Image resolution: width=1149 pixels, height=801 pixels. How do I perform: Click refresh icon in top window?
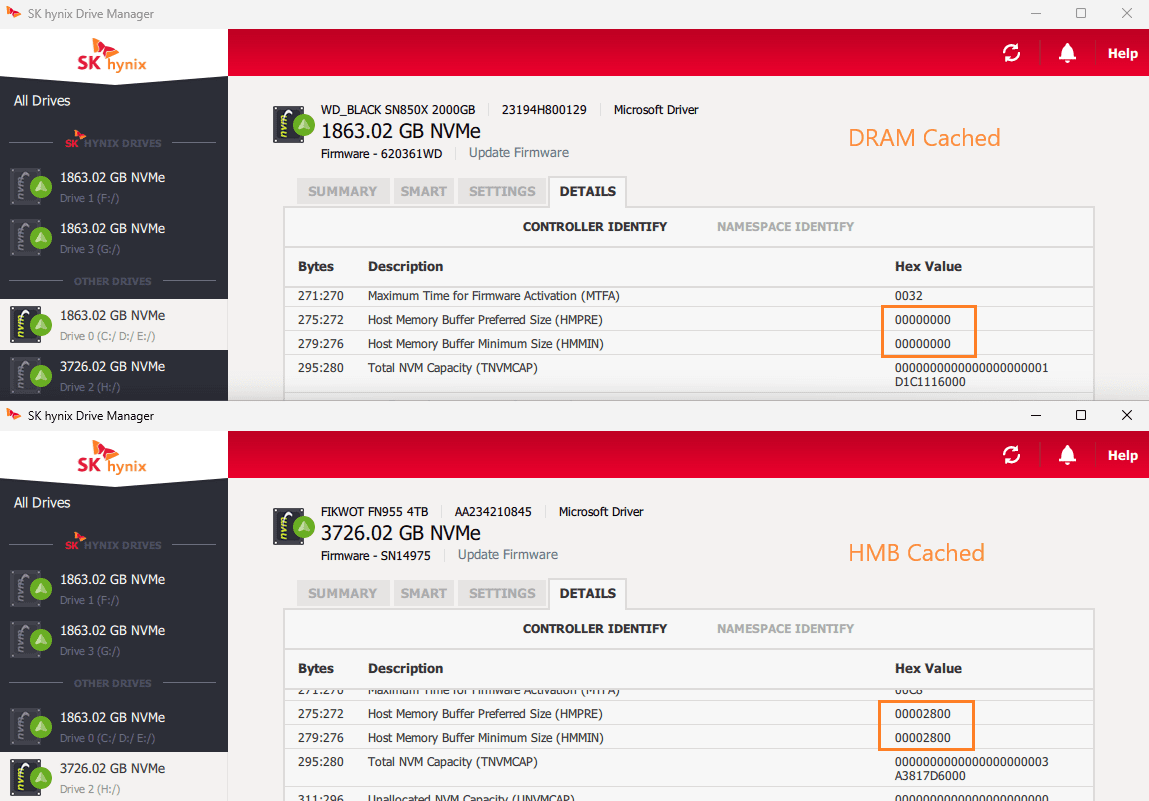click(x=1011, y=53)
